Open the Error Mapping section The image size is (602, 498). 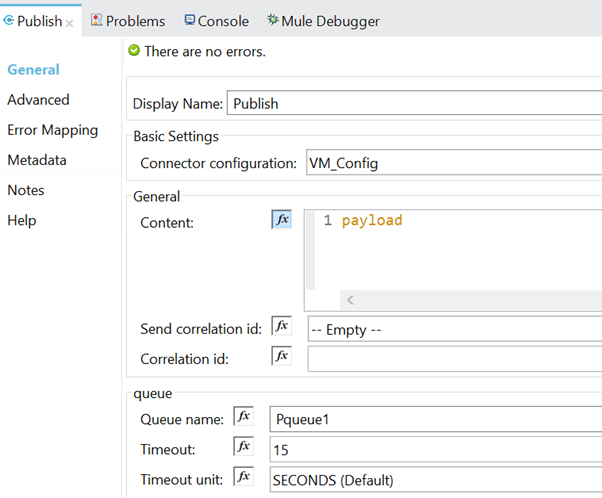point(52,130)
